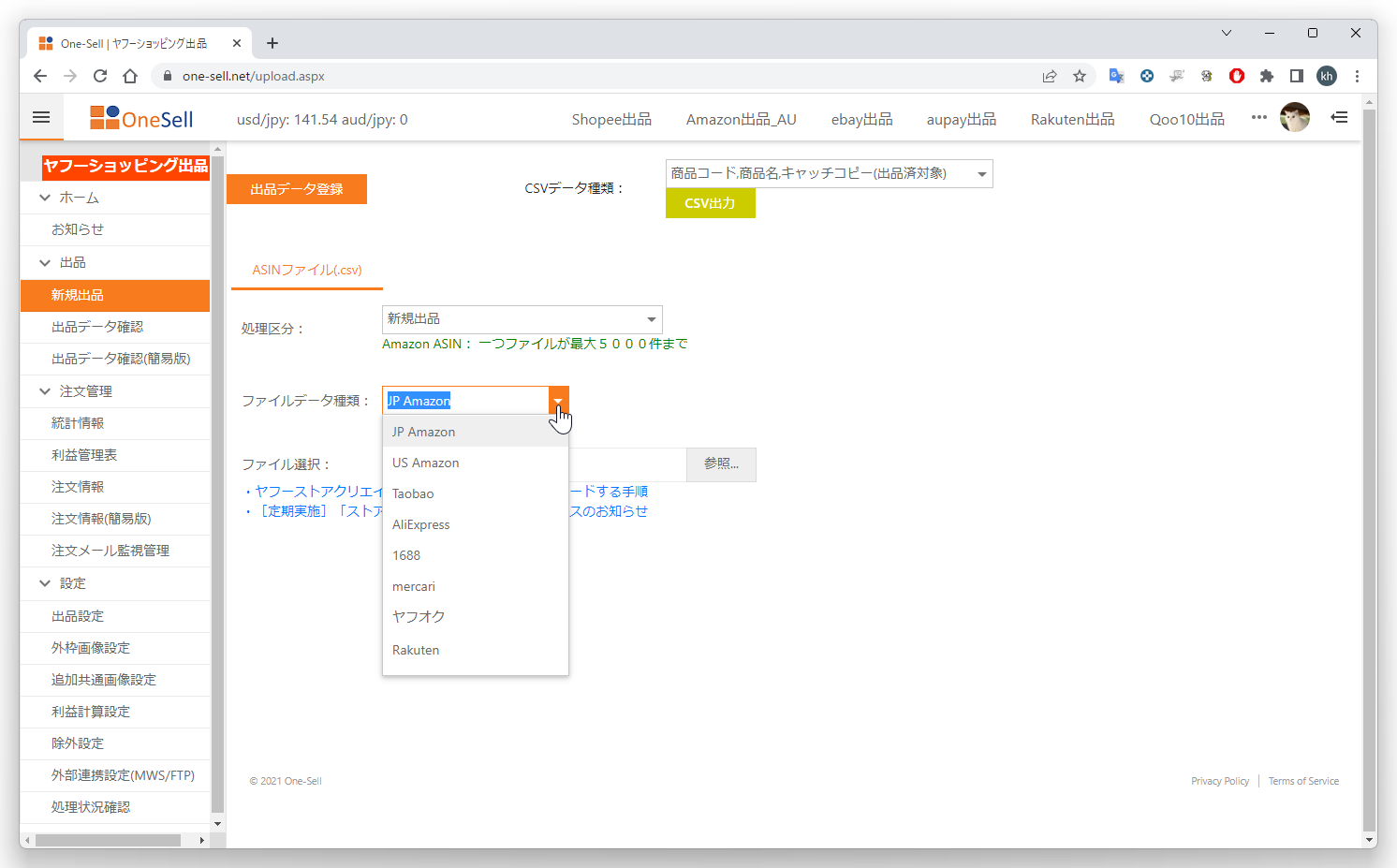This screenshot has width=1397, height=868.
Task: Open the Google Translate extension
Action: [x=1116, y=76]
